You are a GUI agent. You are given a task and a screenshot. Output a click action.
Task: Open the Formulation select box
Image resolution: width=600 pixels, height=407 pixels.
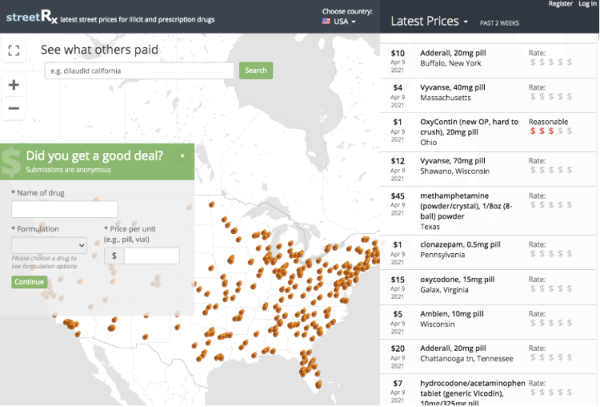[49, 244]
